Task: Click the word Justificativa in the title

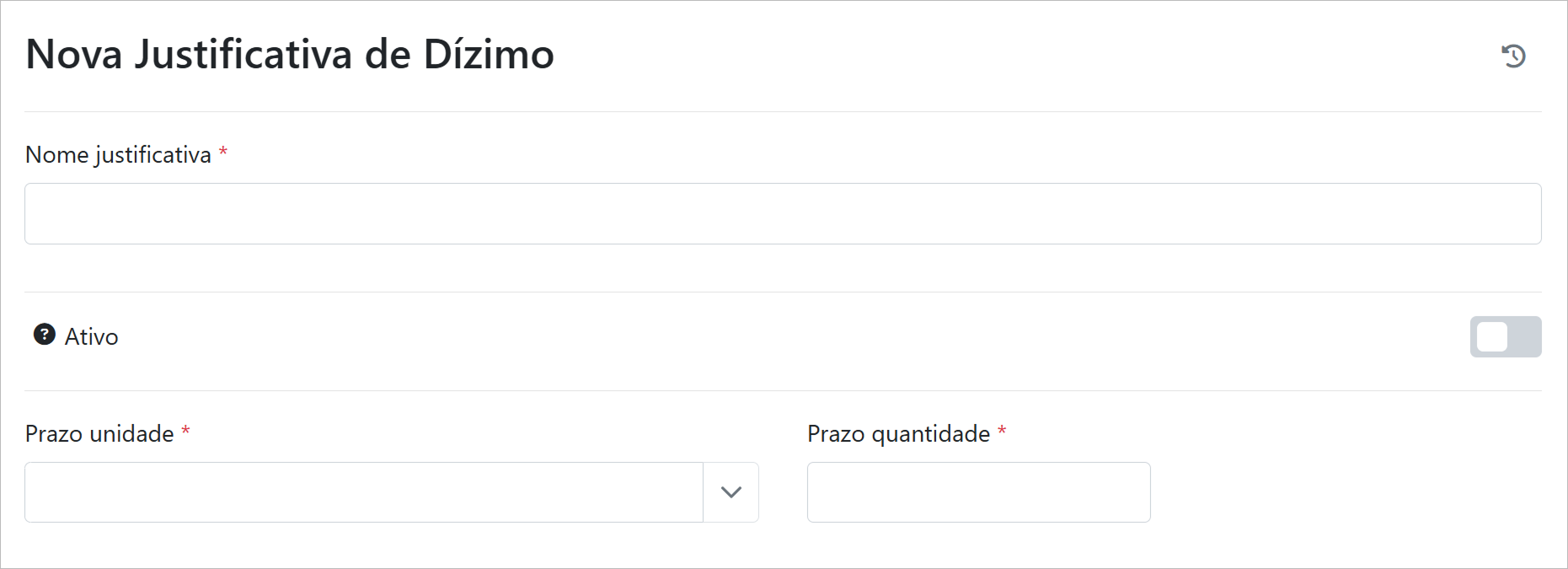Action: [244, 55]
